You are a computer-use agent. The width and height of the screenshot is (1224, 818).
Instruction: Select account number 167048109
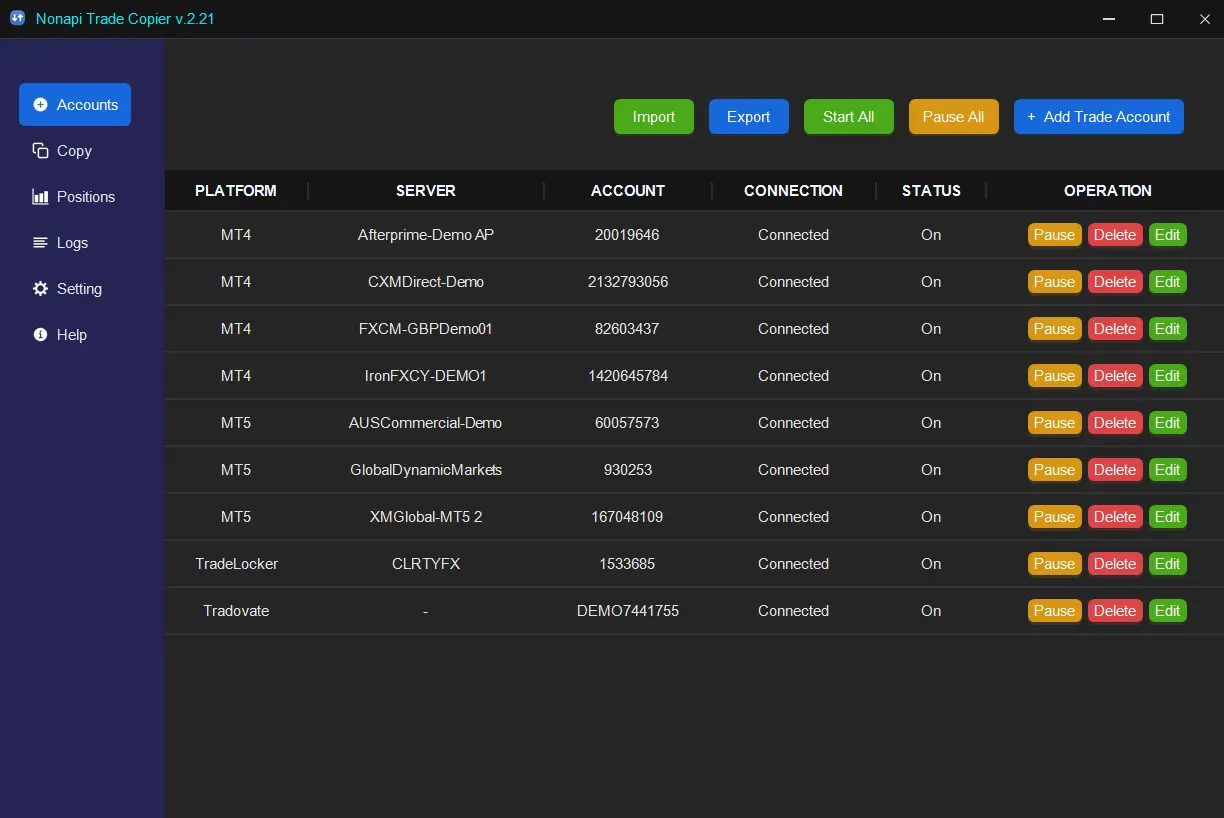click(x=627, y=517)
